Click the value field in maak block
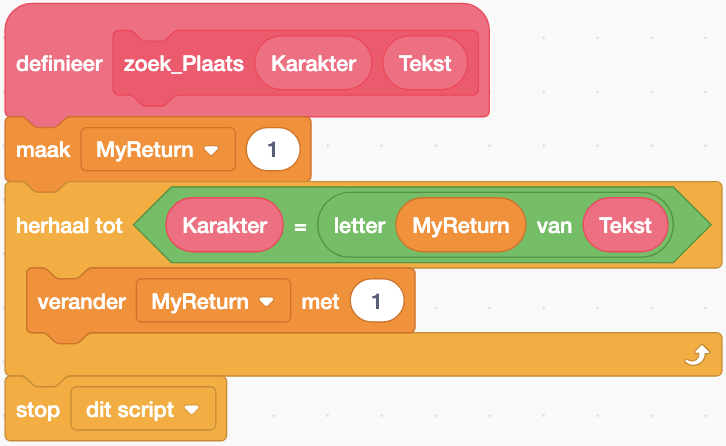The height and width of the screenshot is (446, 726). tap(272, 150)
